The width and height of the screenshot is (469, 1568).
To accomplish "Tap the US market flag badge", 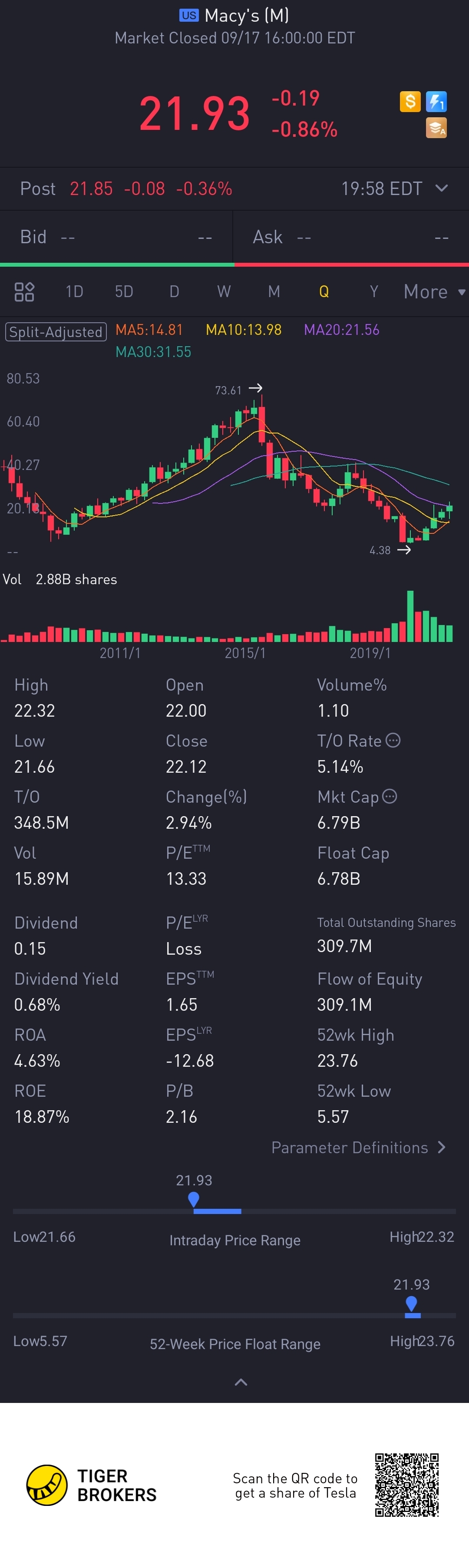I will click(x=188, y=15).
